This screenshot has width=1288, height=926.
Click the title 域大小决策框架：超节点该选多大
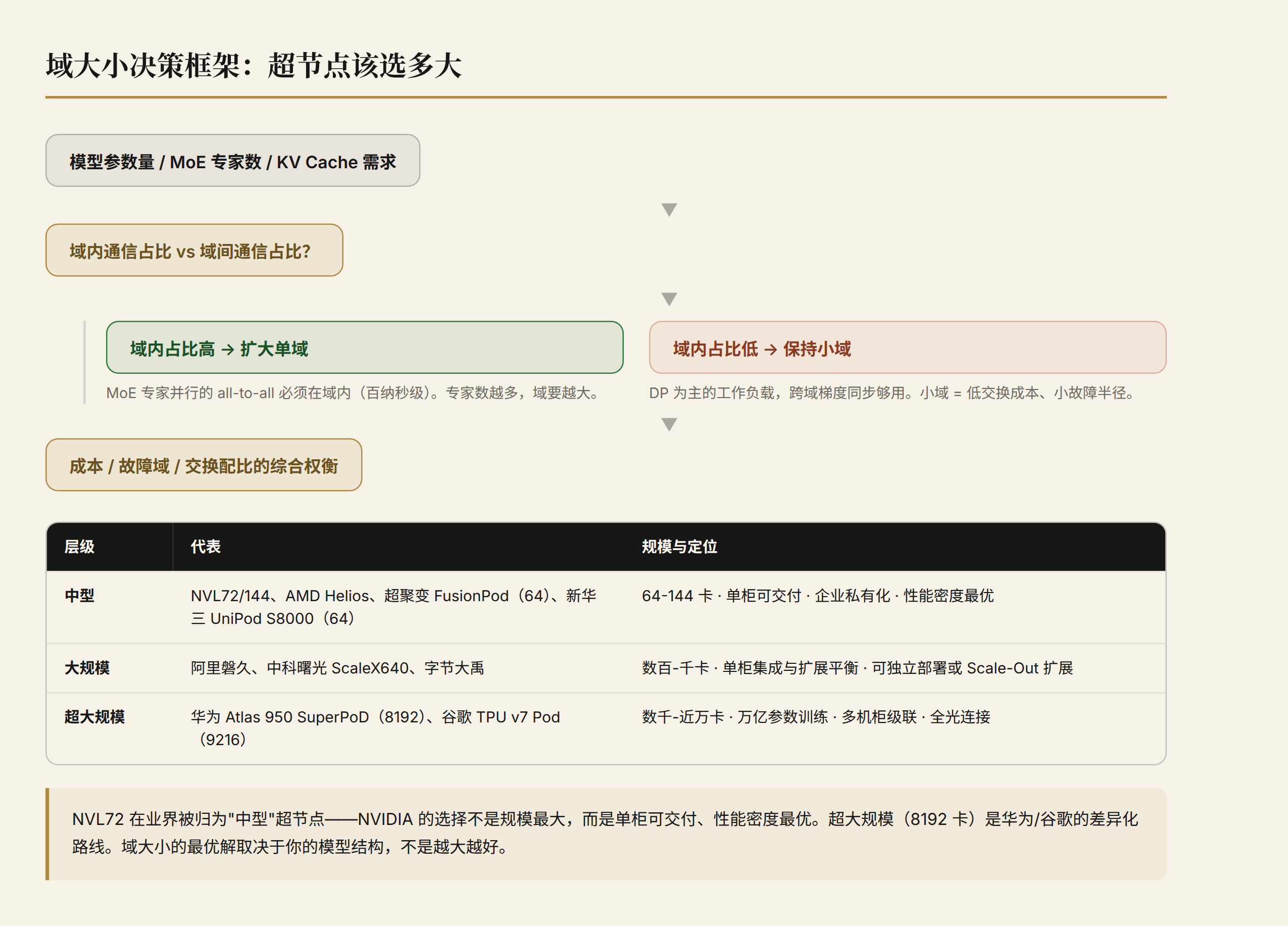click(x=254, y=65)
